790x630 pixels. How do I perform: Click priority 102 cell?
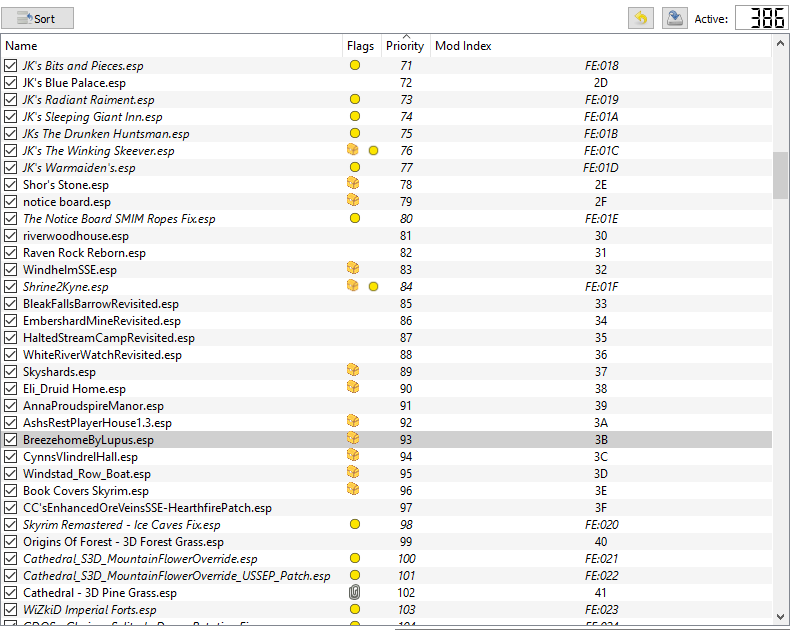click(406, 593)
